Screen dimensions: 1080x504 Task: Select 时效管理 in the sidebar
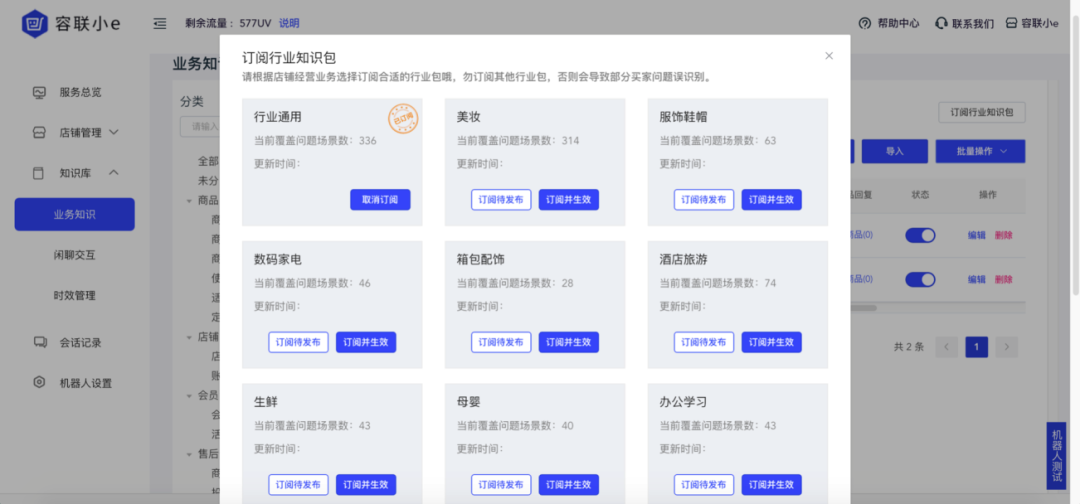[x=74, y=295]
